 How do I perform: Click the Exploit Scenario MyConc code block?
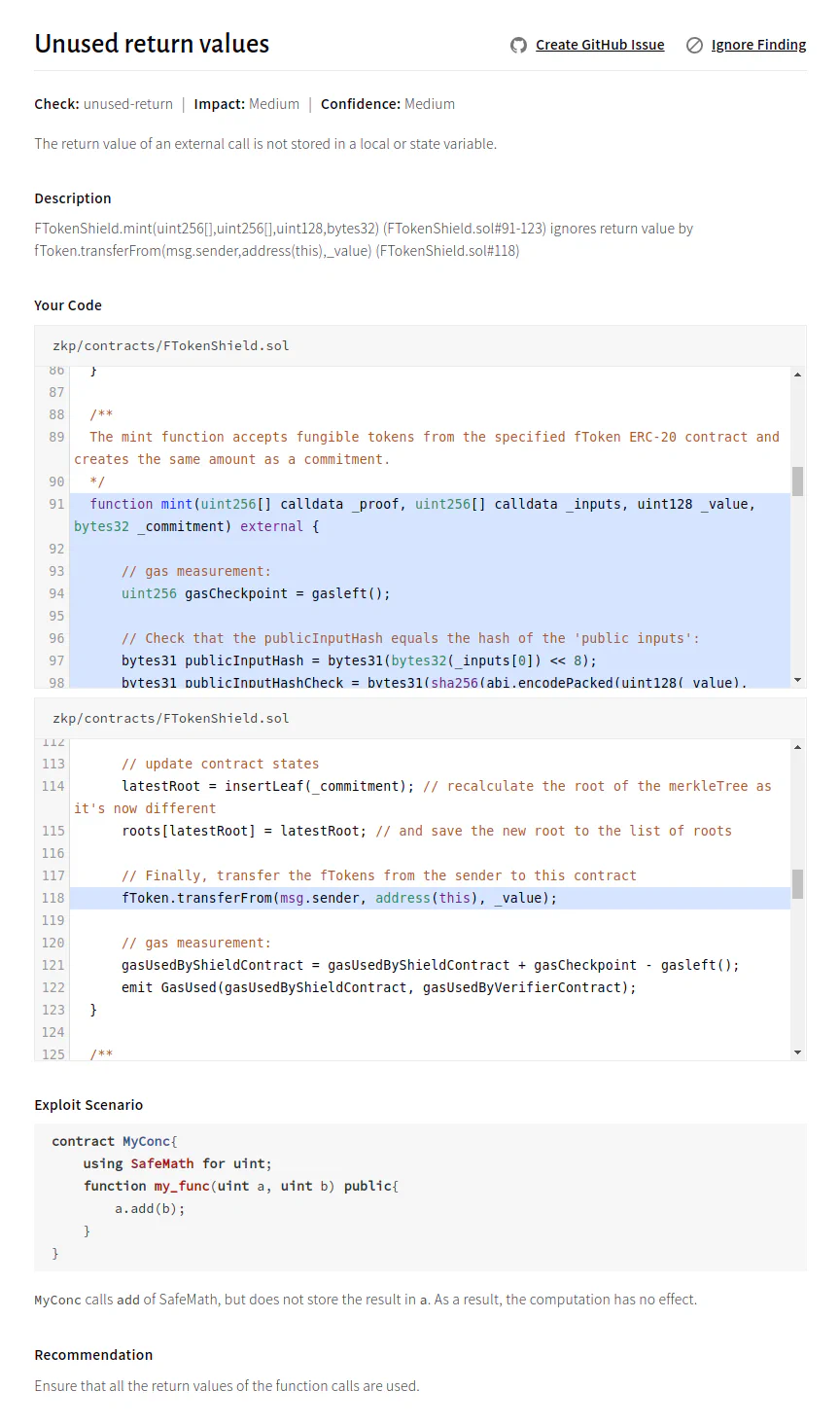coord(420,1197)
